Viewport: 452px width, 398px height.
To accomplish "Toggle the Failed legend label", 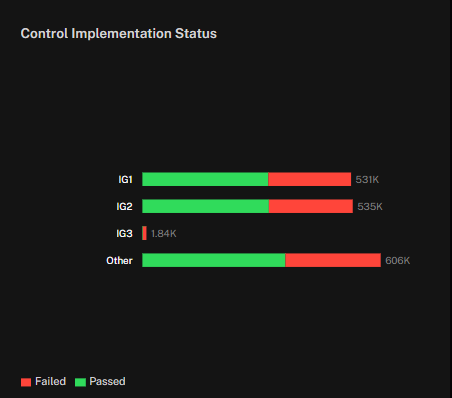I will point(50,381).
